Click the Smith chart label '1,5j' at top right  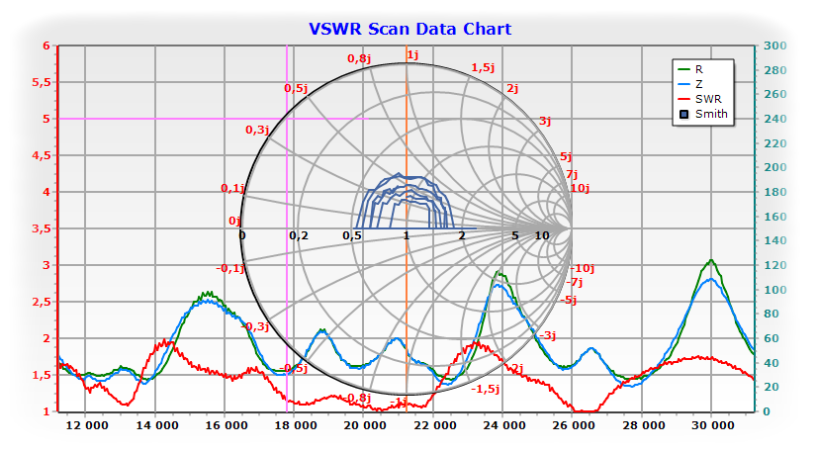point(483,68)
